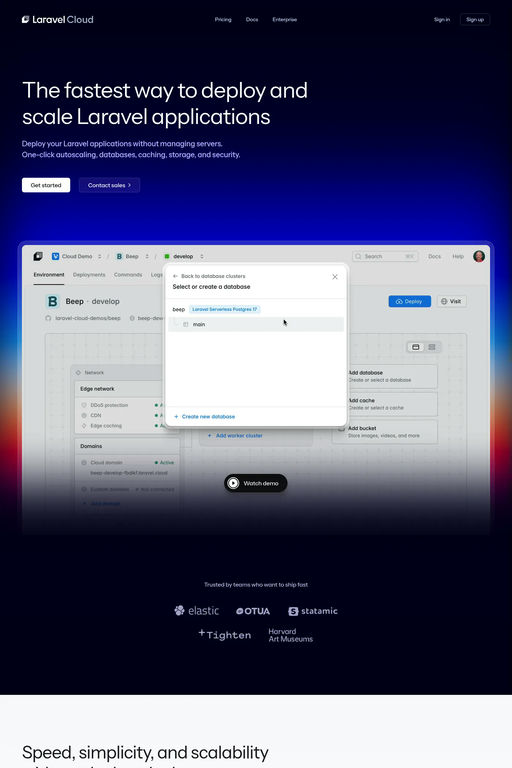512x768 pixels.
Task: Open the Docs nav link
Action: pyautogui.click(x=252, y=20)
